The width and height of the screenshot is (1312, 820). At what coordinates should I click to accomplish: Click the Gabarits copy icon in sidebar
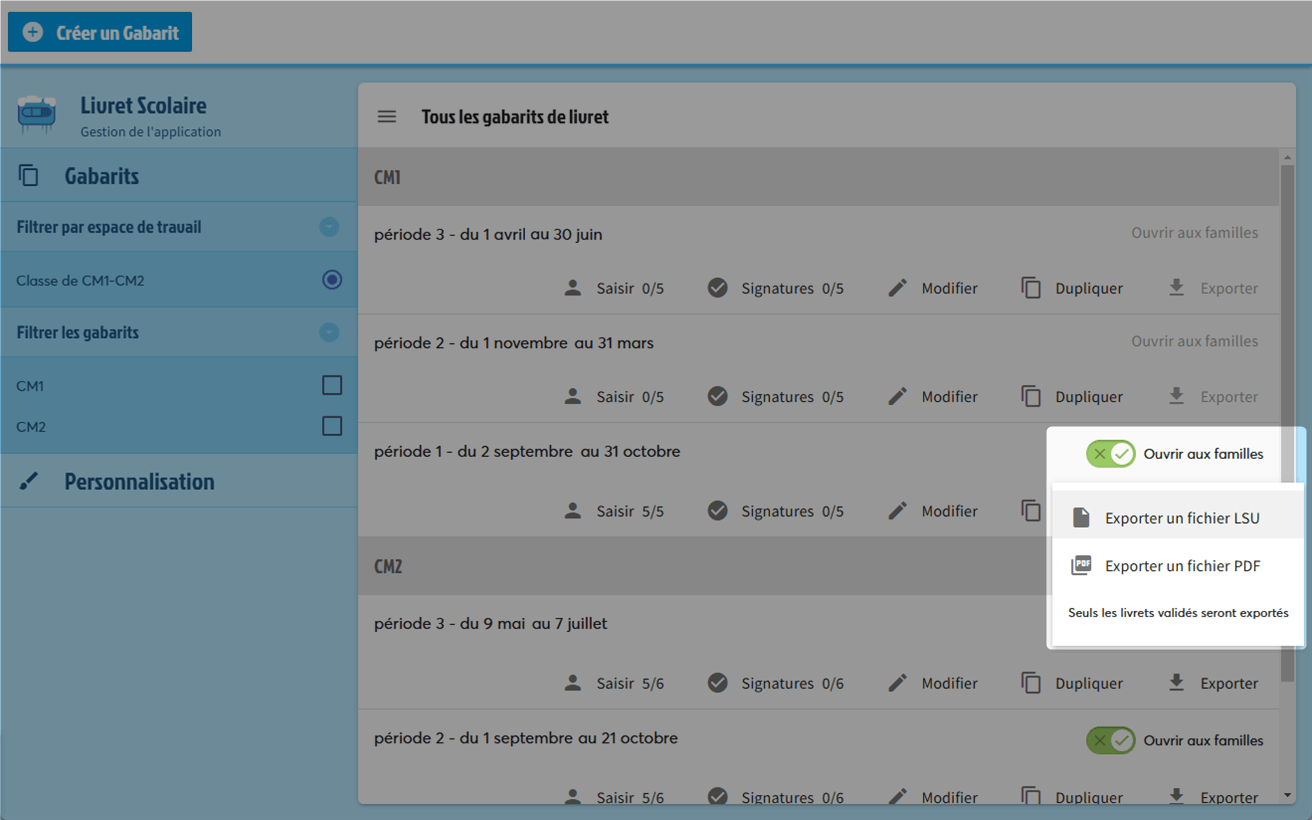pos(29,176)
